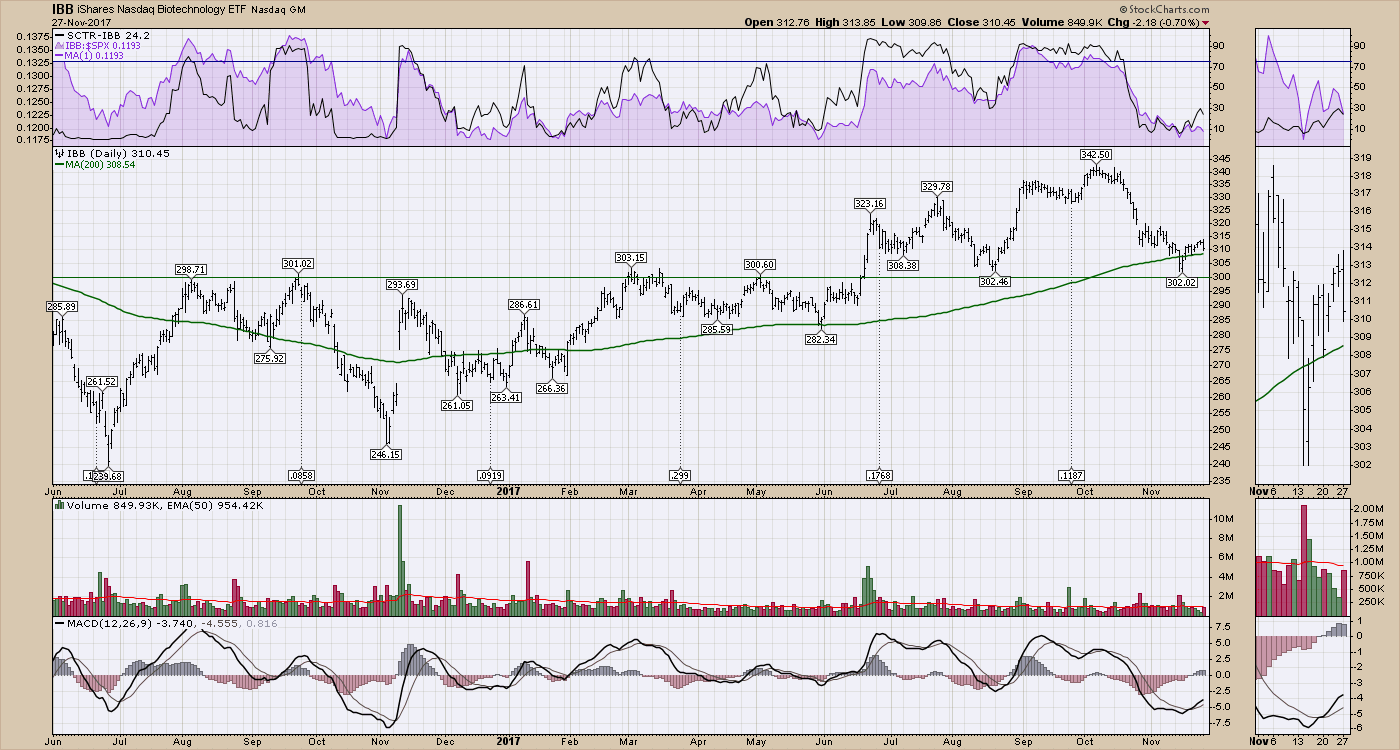Click the MA(200) 308.54 legend entry
The image size is (1400, 750).
(x=100, y=164)
